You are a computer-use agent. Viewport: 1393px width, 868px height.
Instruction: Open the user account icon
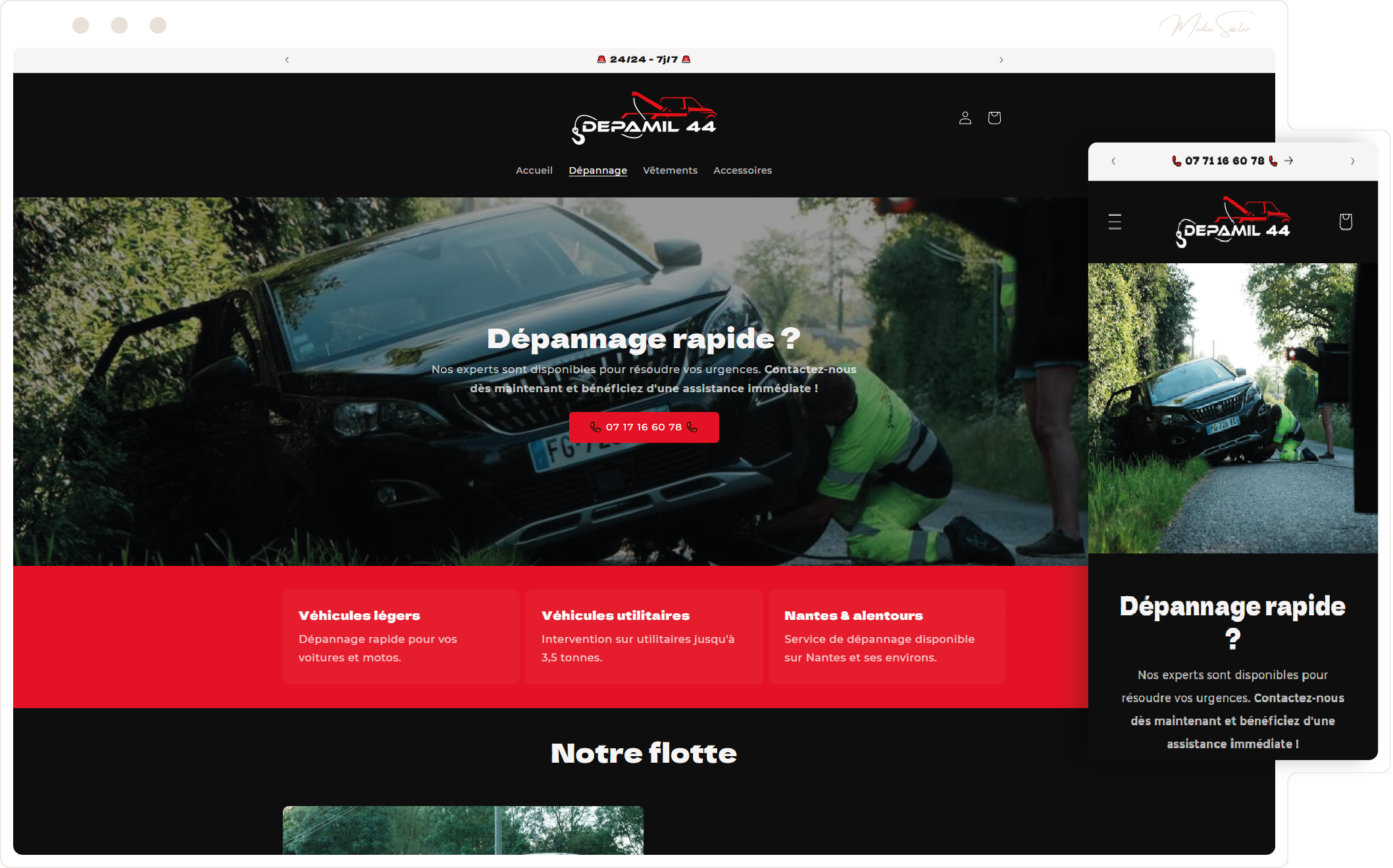(x=965, y=118)
